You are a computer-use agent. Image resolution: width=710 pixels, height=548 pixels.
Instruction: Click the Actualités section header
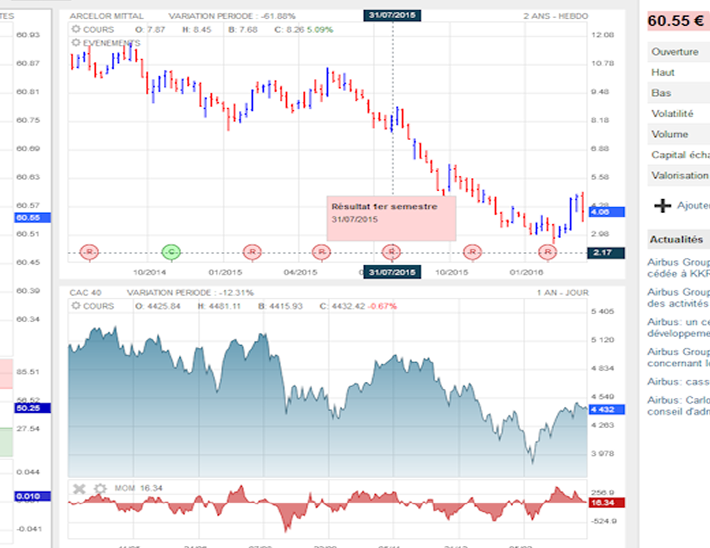[x=676, y=239]
